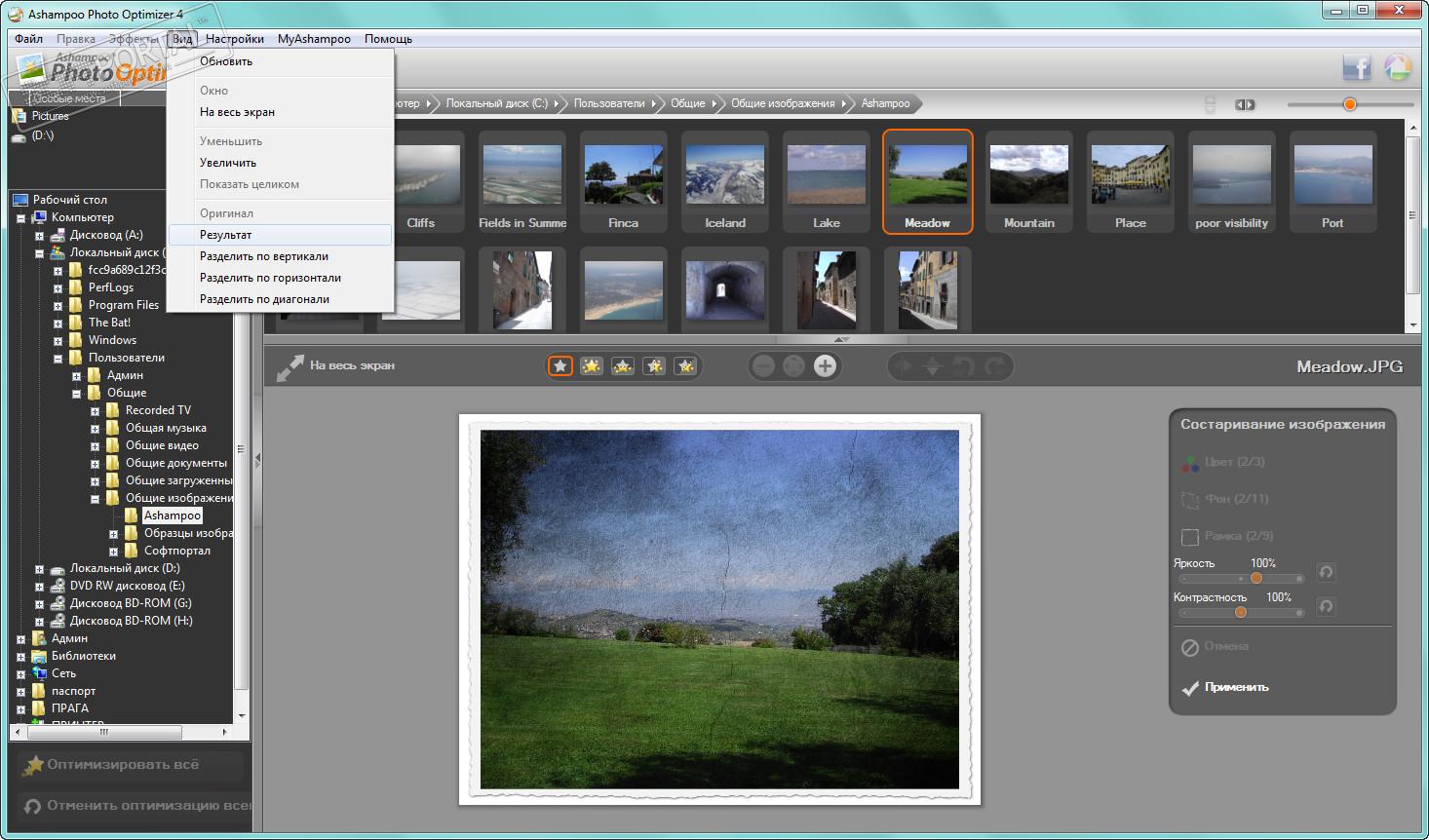Choose Обновить in the Вид menu
Image resolution: width=1429 pixels, height=840 pixels.
[281, 61]
